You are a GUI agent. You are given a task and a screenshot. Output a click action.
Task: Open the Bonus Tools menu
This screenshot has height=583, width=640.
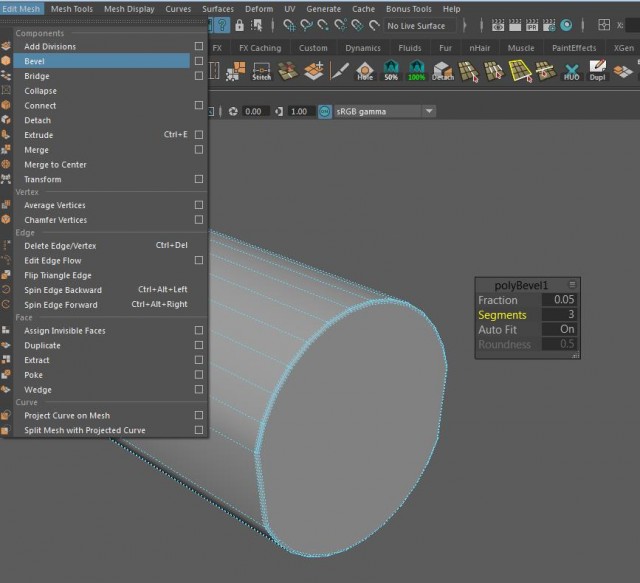[x=409, y=9]
